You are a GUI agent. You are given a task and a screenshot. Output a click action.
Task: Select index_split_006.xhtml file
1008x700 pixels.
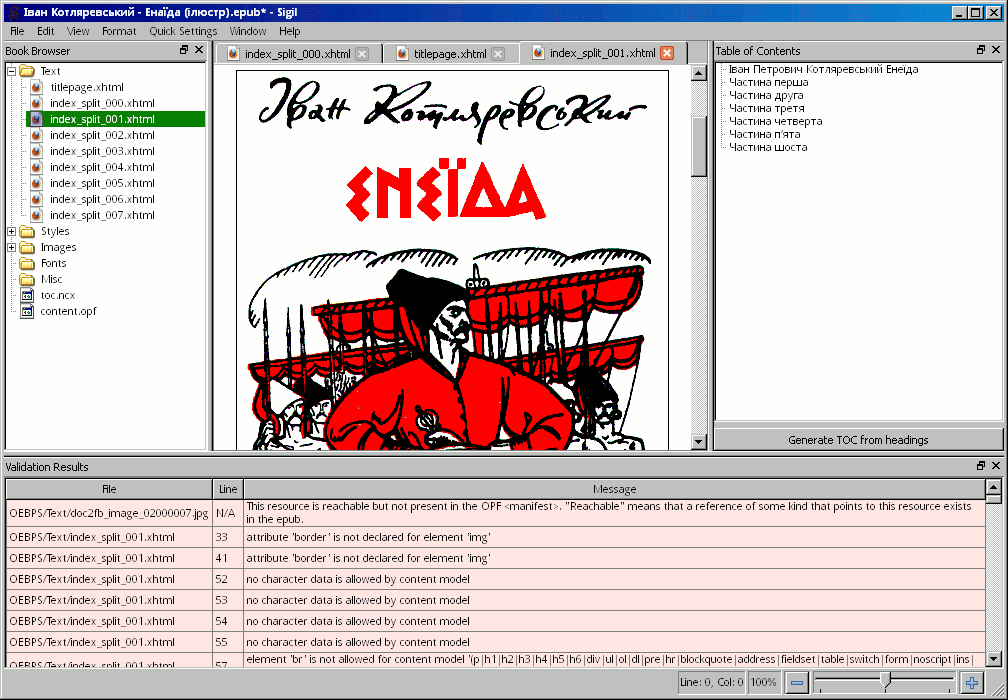tap(102, 199)
